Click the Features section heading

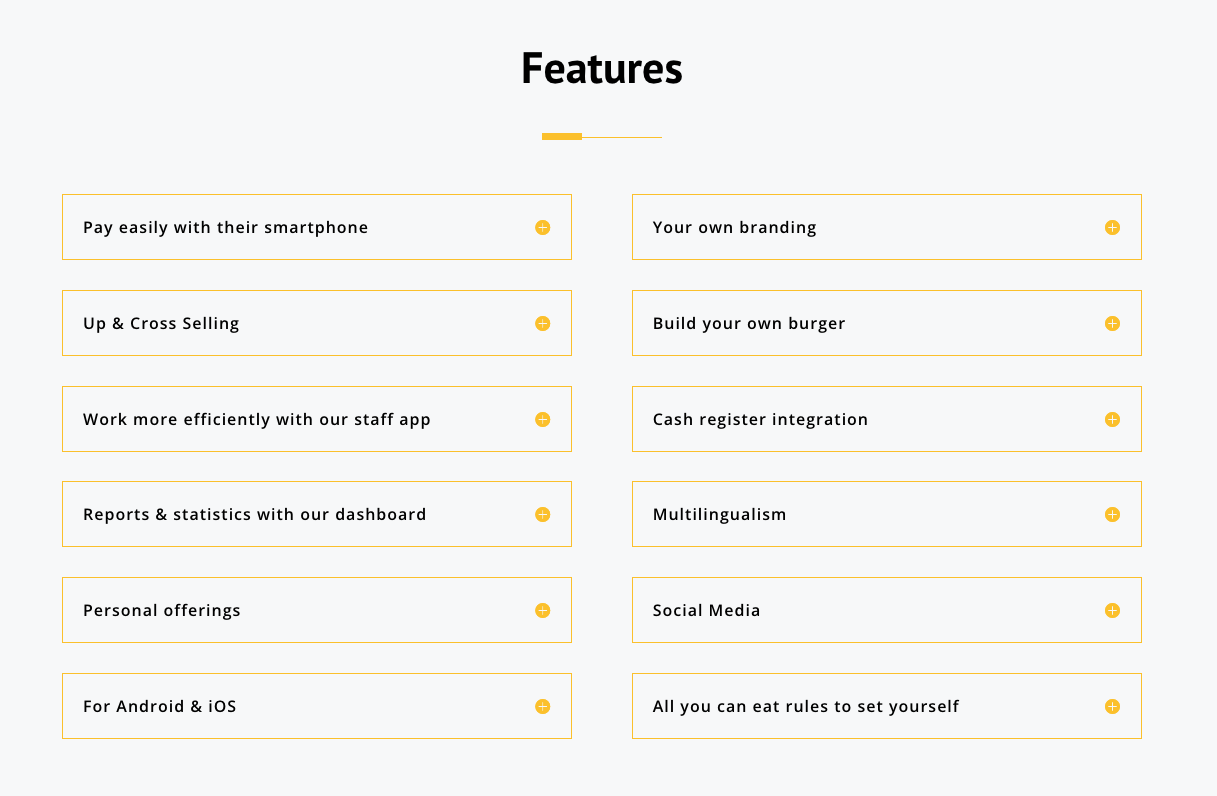[x=601, y=69]
